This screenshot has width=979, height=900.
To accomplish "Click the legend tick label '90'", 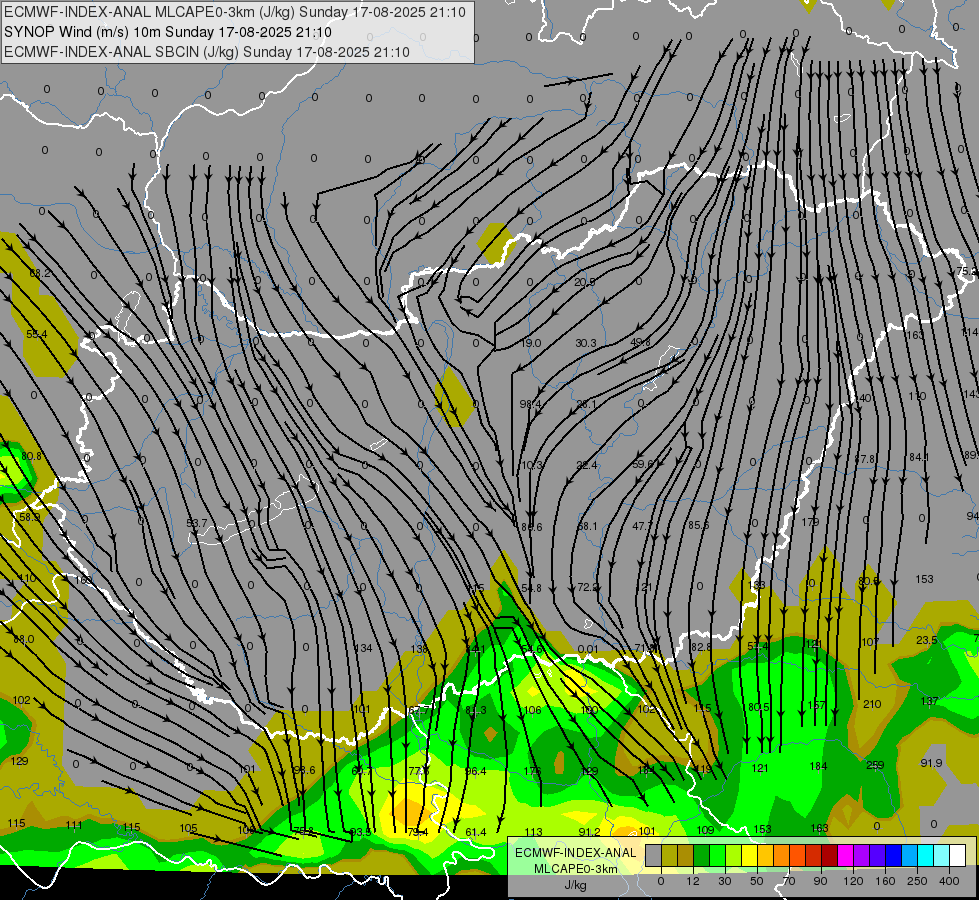I will pos(820,881).
